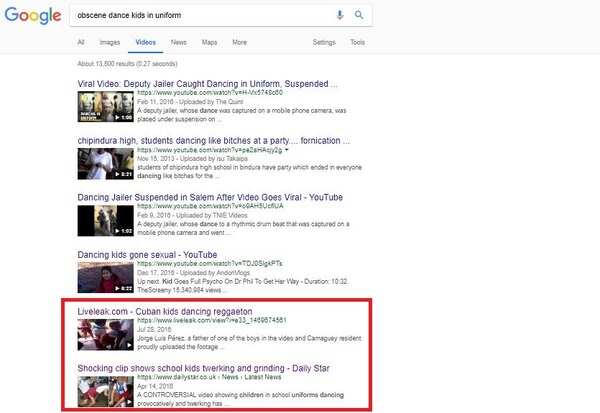Switch to the Images tab
Image resolution: width=600 pixels, height=413 pixels.
(x=110, y=42)
